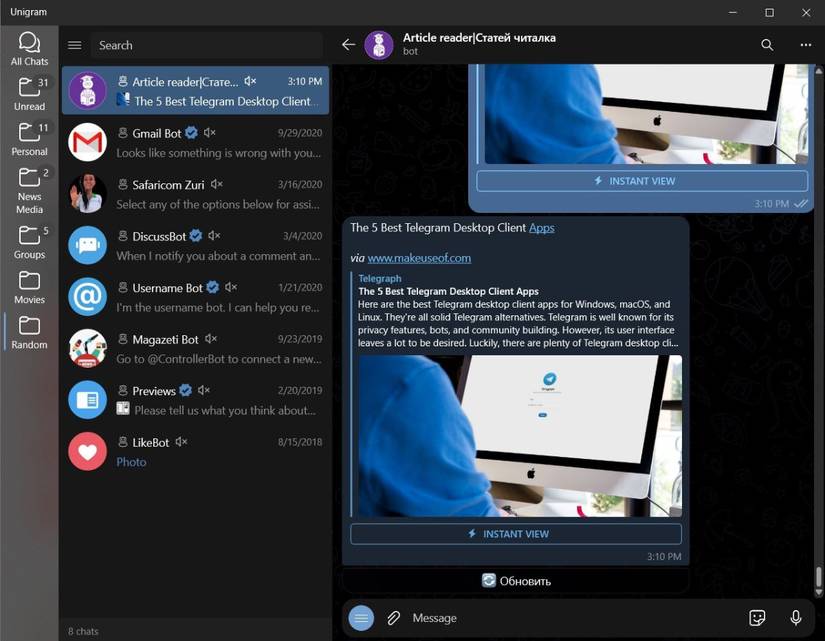Viewport: 825px width, 641px height.
Task: Open the blue bot commands icon
Action: [x=361, y=617]
